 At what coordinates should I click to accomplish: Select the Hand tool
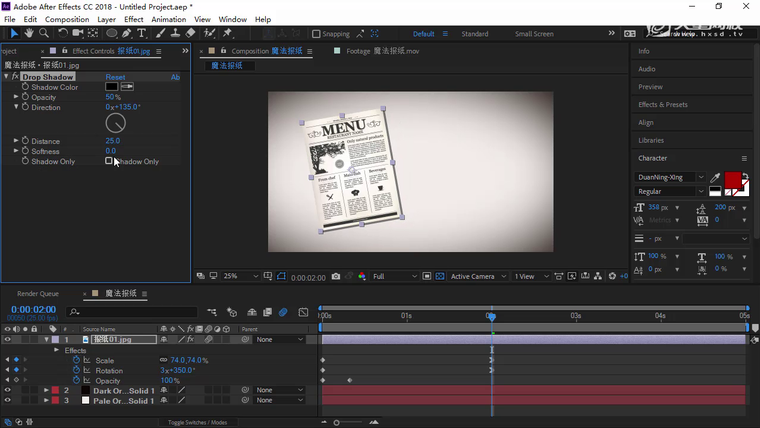point(29,33)
